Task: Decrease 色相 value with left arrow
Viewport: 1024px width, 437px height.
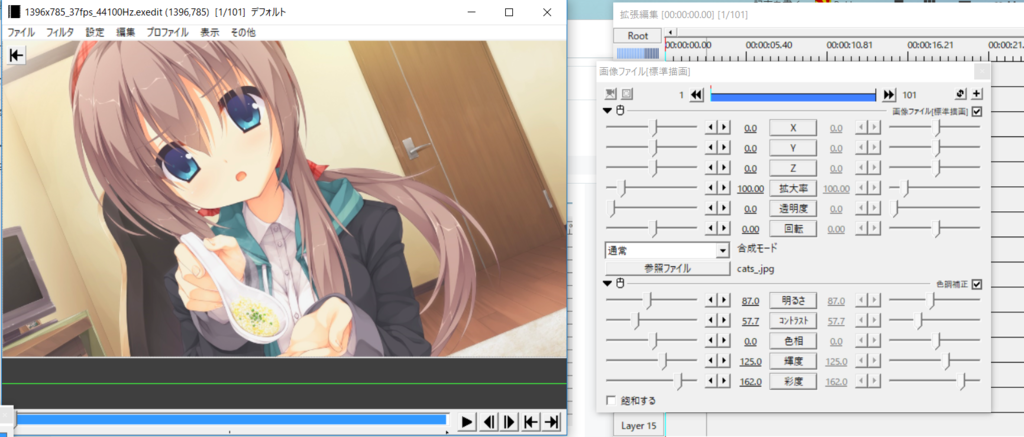Action: pos(711,340)
